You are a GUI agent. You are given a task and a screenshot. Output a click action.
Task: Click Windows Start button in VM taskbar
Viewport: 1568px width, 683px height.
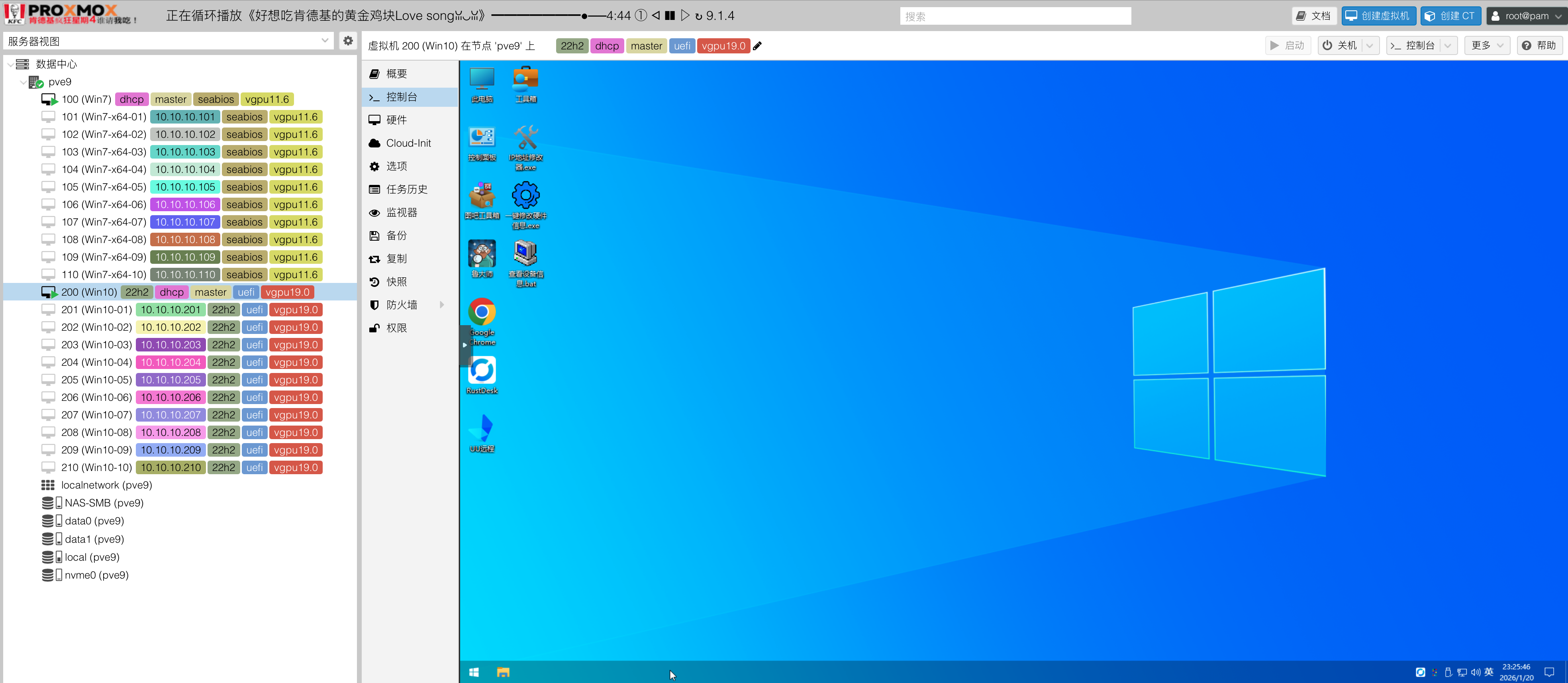(474, 672)
